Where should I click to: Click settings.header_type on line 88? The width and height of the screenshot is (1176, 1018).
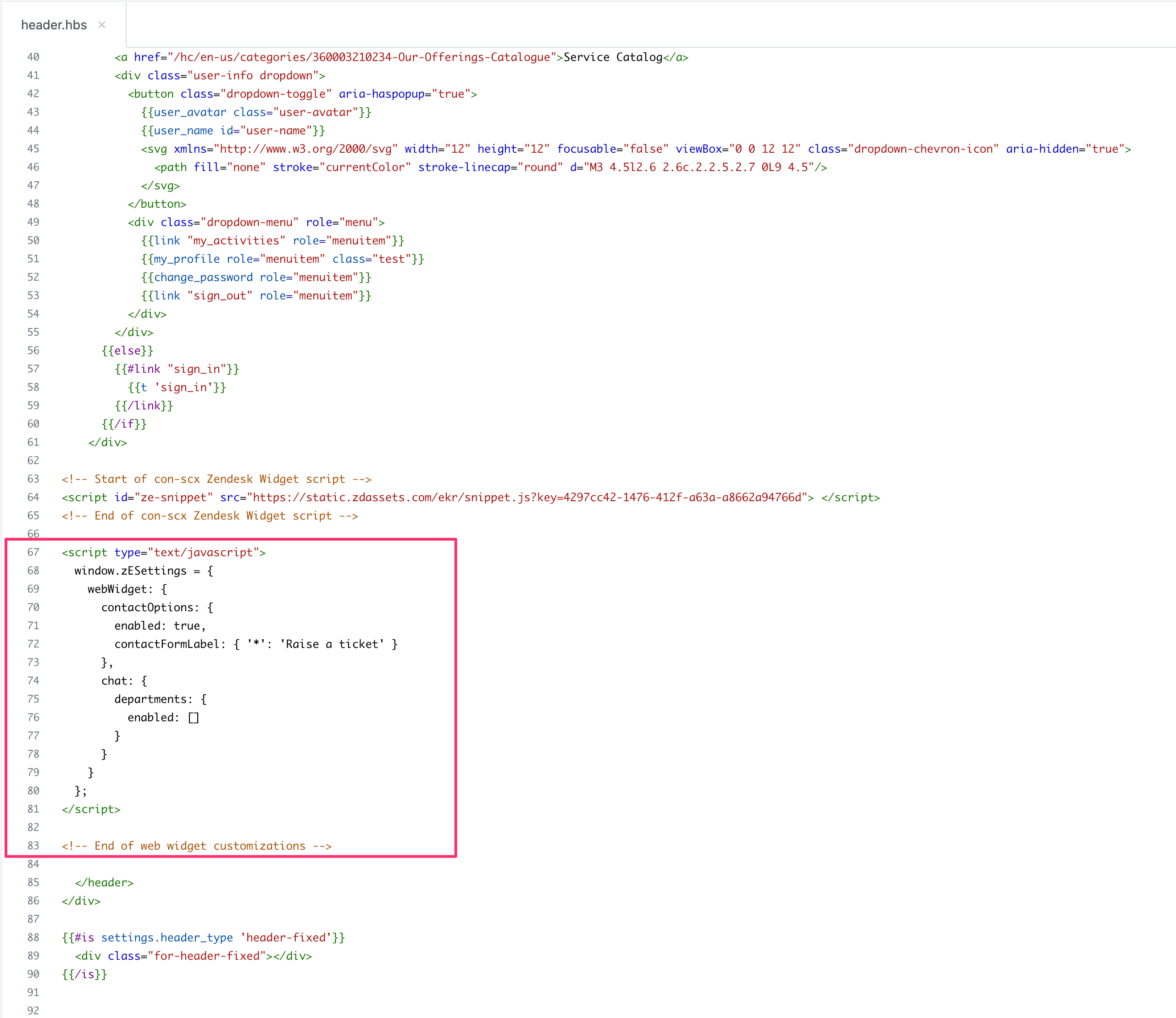click(x=167, y=937)
